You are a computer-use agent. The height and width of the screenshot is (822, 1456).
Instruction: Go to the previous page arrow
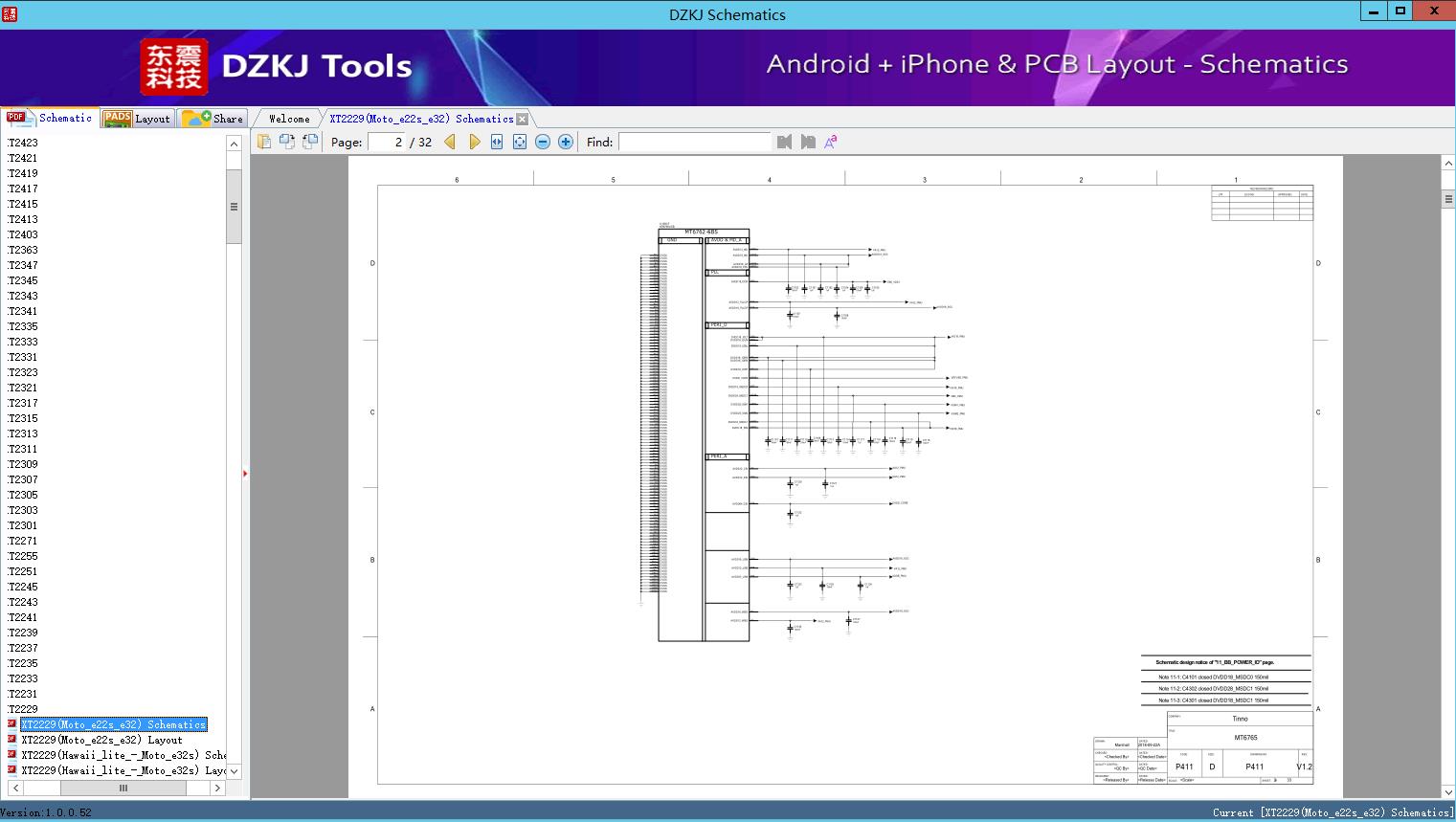click(x=450, y=142)
